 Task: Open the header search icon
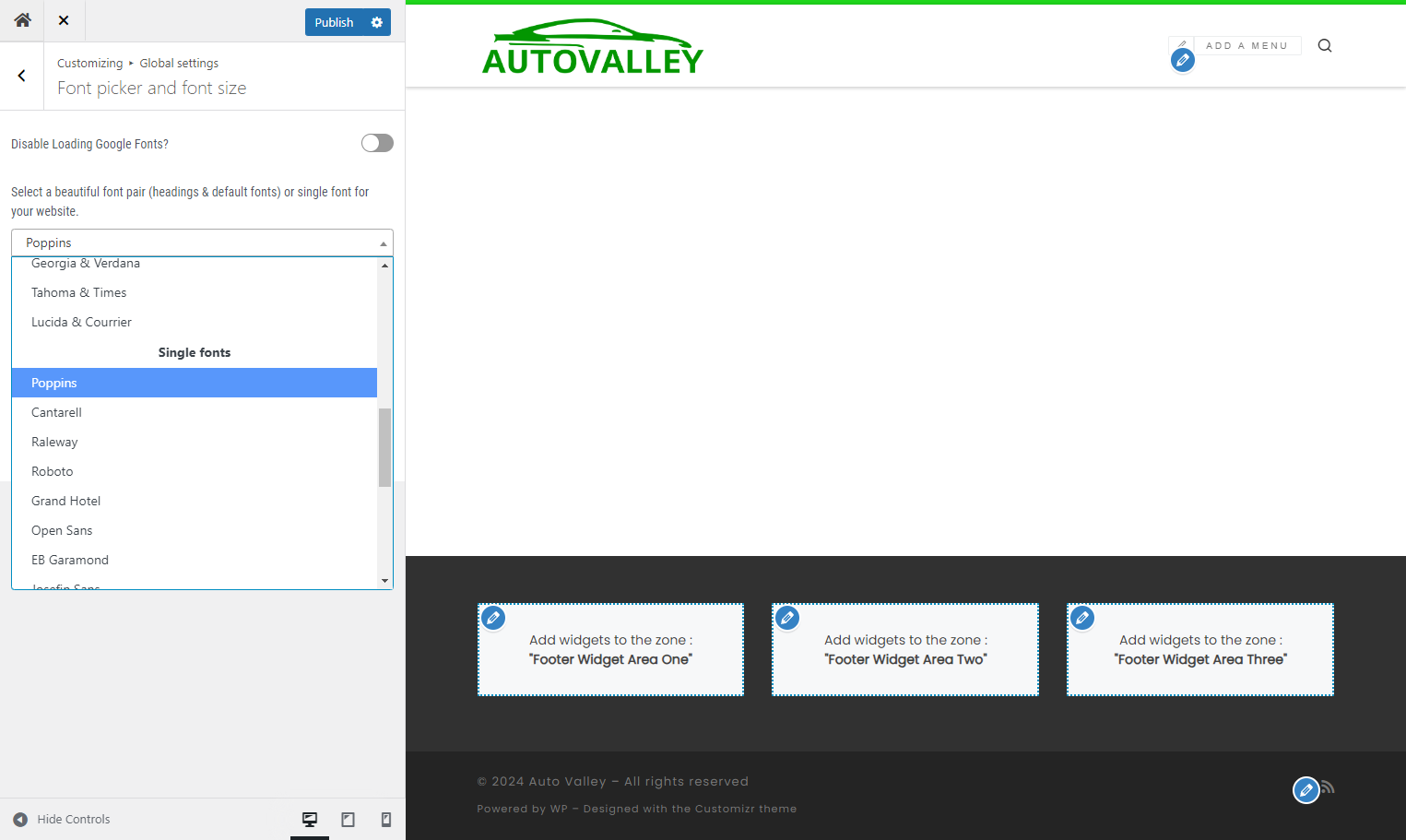1325,45
